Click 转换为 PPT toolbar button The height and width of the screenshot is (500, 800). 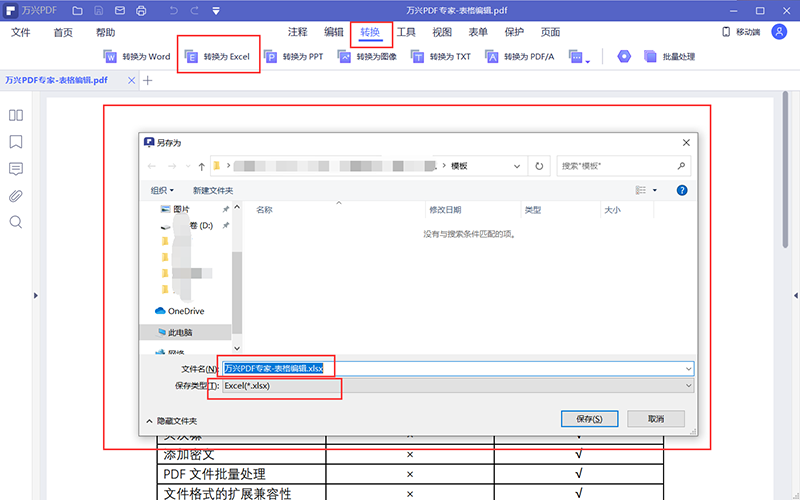(x=294, y=57)
